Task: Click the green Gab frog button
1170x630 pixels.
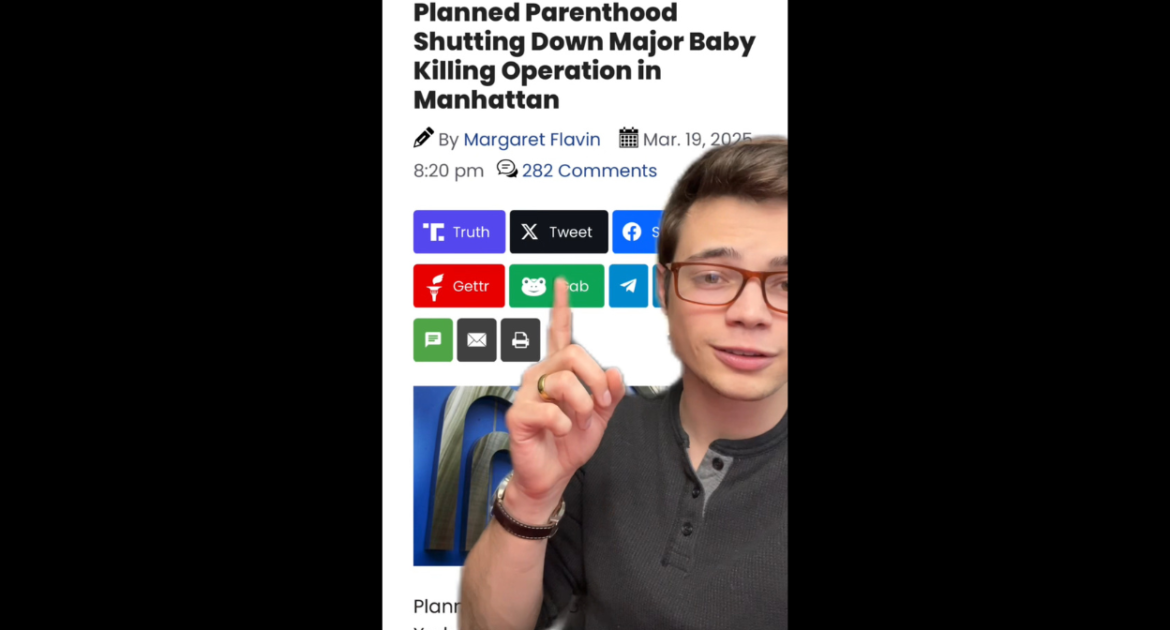Action: pyautogui.click(x=557, y=286)
